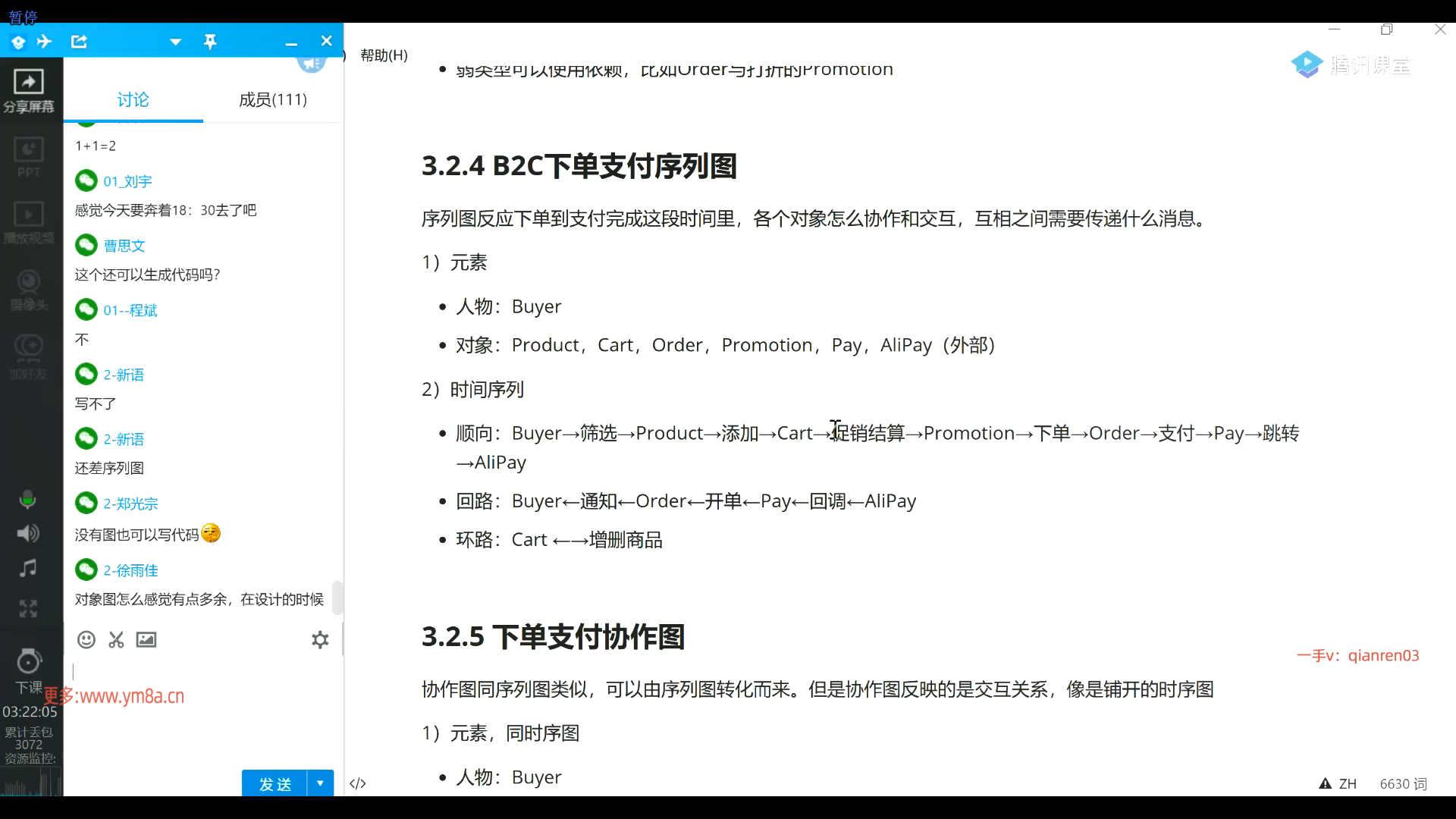Viewport: 1456px width, 819px height.
Task: Toggle the microphone on or off
Action: (28, 499)
